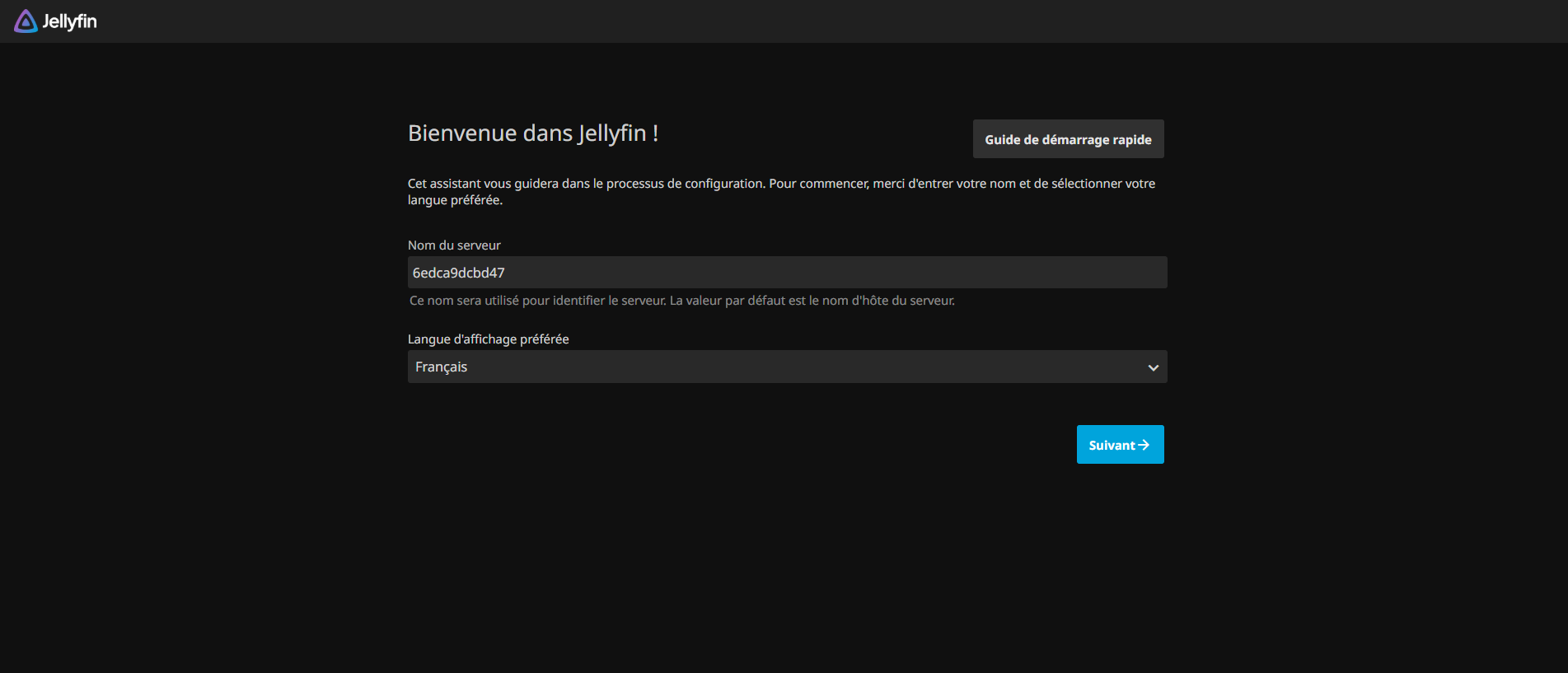1568x673 pixels.
Task: Open the Langue d'affichage préférée dropdown
Action: [x=787, y=367]
